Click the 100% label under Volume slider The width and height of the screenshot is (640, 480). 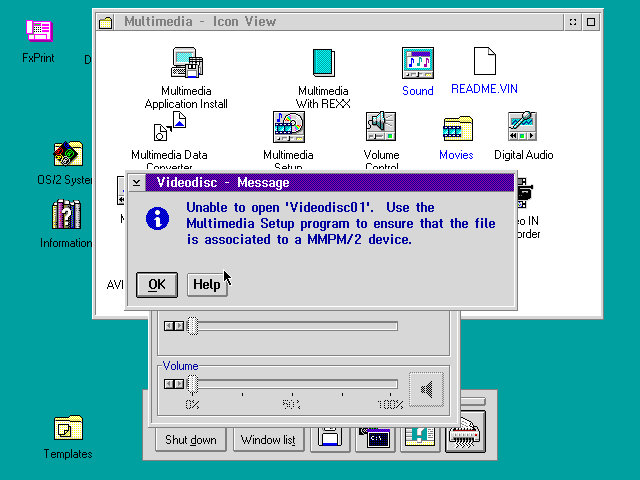390,404
